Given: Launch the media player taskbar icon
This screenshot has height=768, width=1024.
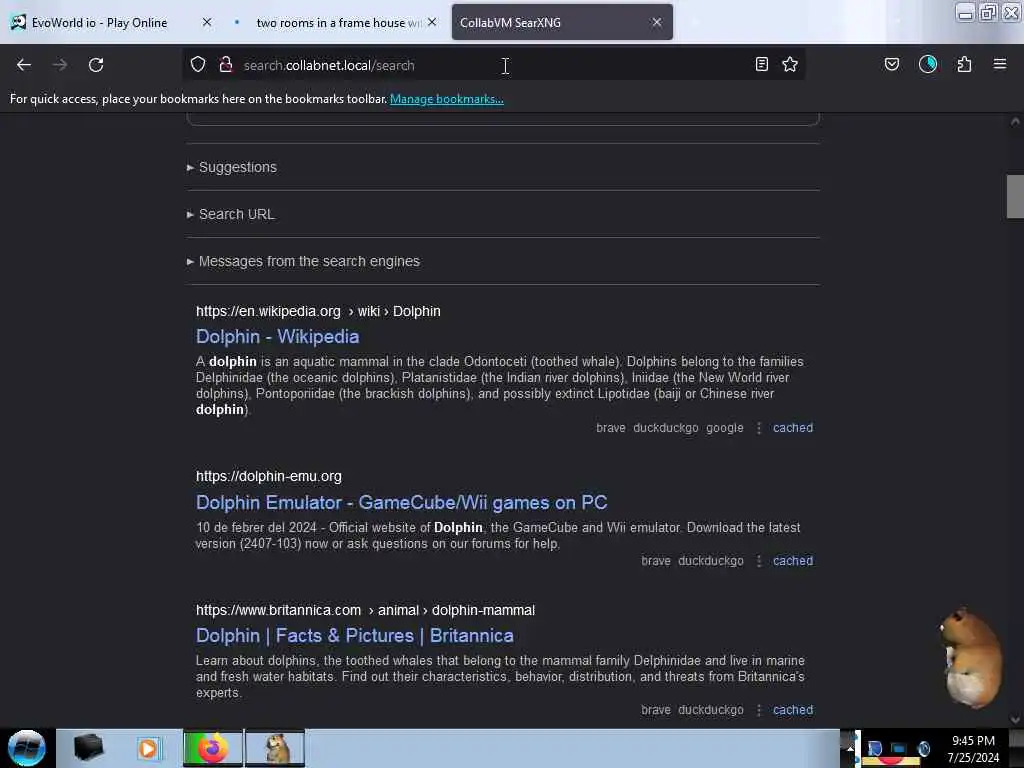Looking at the screenshot, I should click(148, 748).
